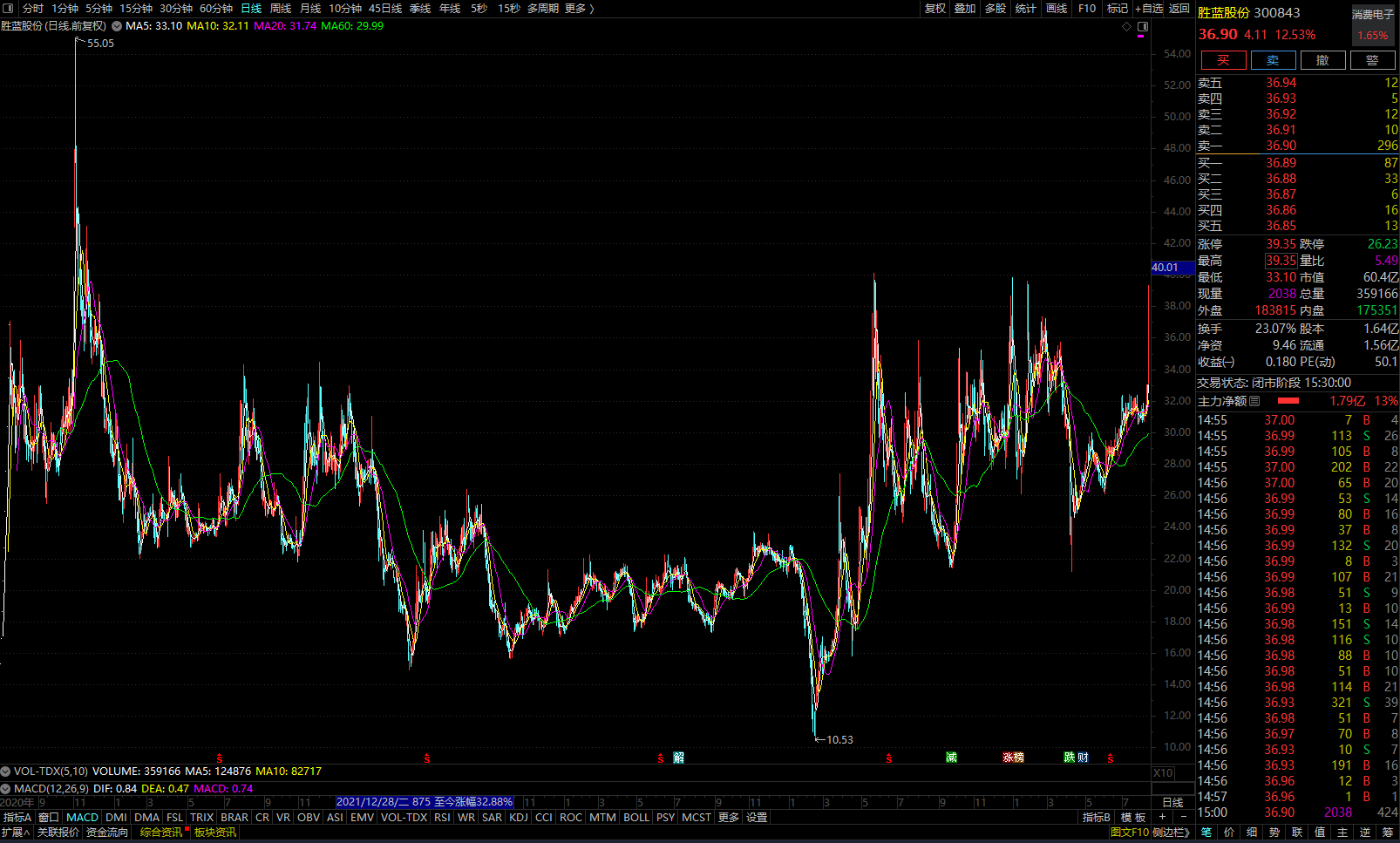Click the 涨榜 event marker on the chart
The height and width of the screenshot is (843, 1400).
pos(1013,758)
